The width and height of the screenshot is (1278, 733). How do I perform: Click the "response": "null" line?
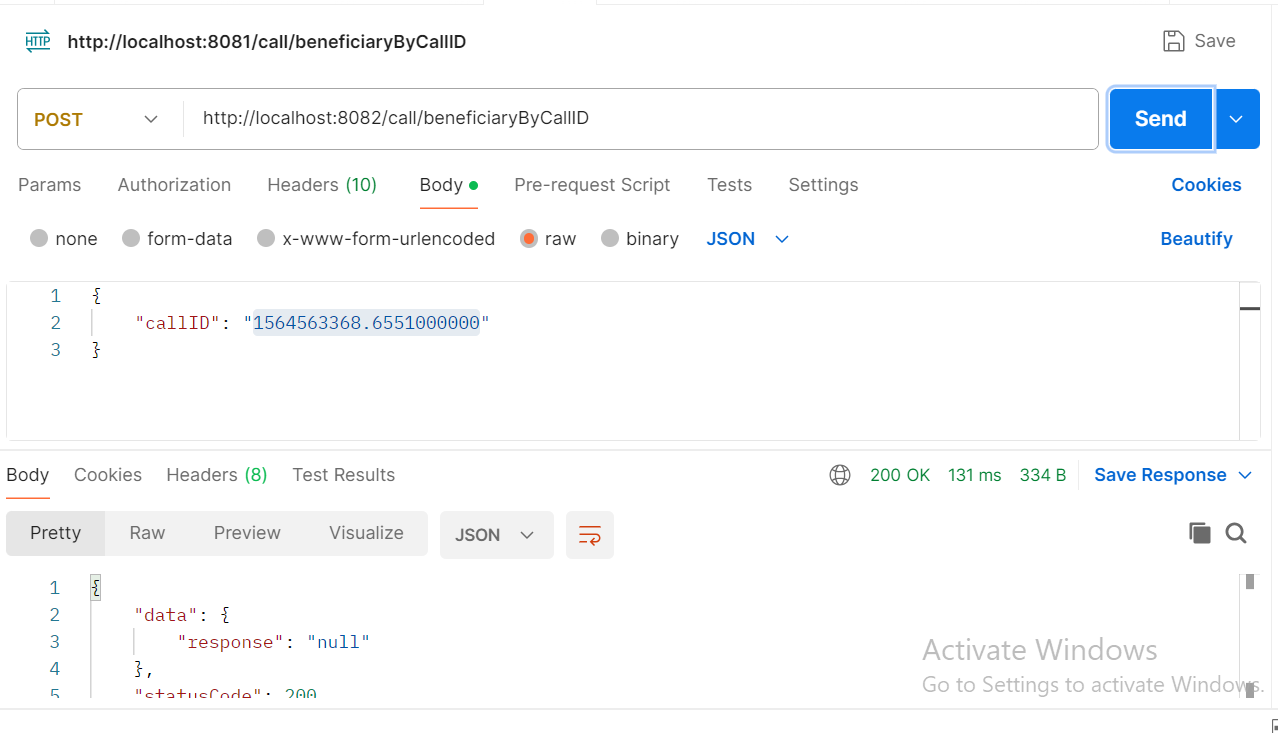coord(274,642)
